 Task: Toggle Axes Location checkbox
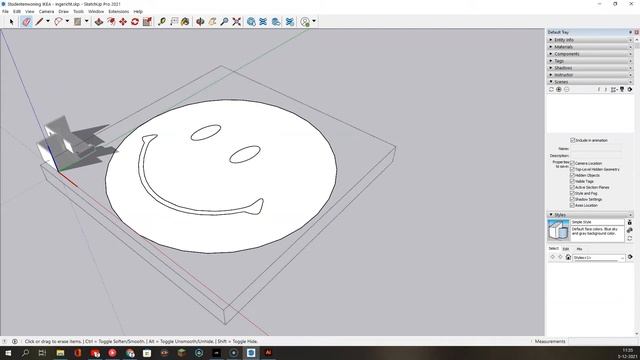point(572,205)
